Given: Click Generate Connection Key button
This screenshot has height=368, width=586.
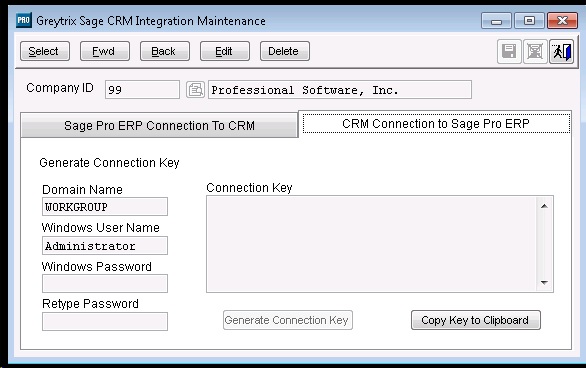Looking at the screenshot, I should tap(288, 320).
